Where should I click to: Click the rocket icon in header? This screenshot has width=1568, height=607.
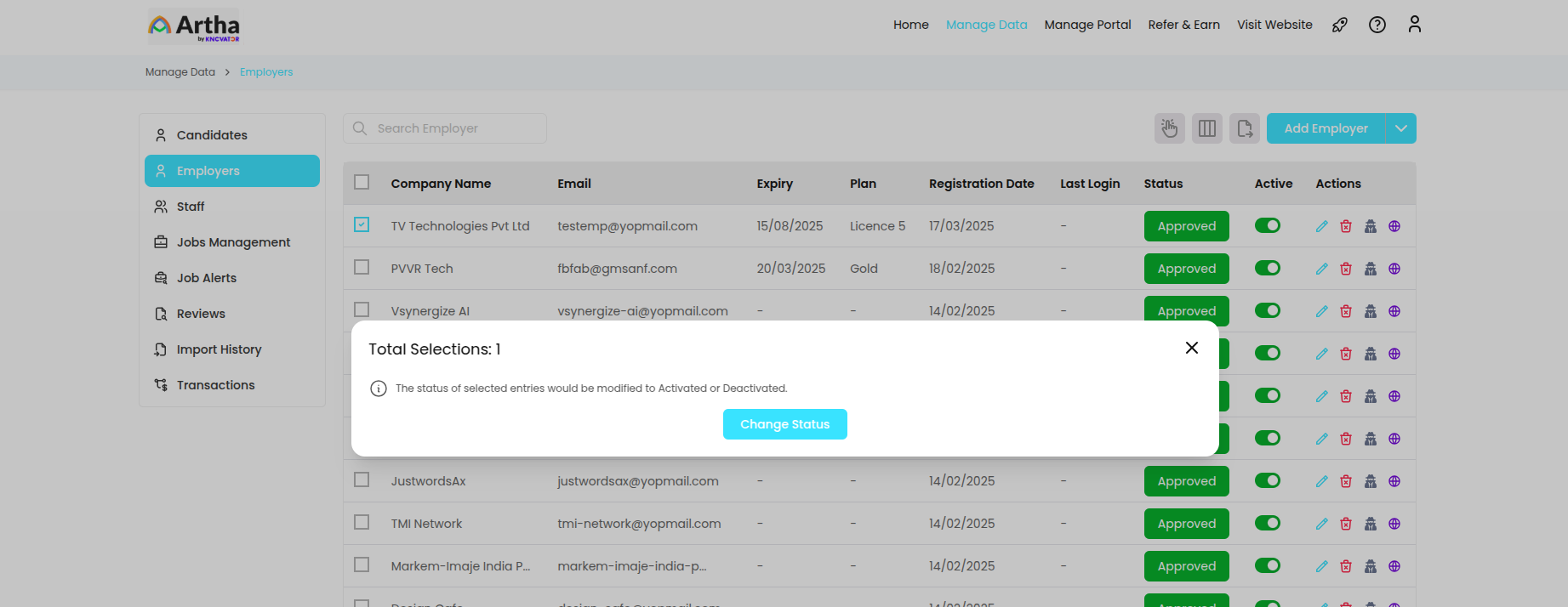(x=1339, y=25)
